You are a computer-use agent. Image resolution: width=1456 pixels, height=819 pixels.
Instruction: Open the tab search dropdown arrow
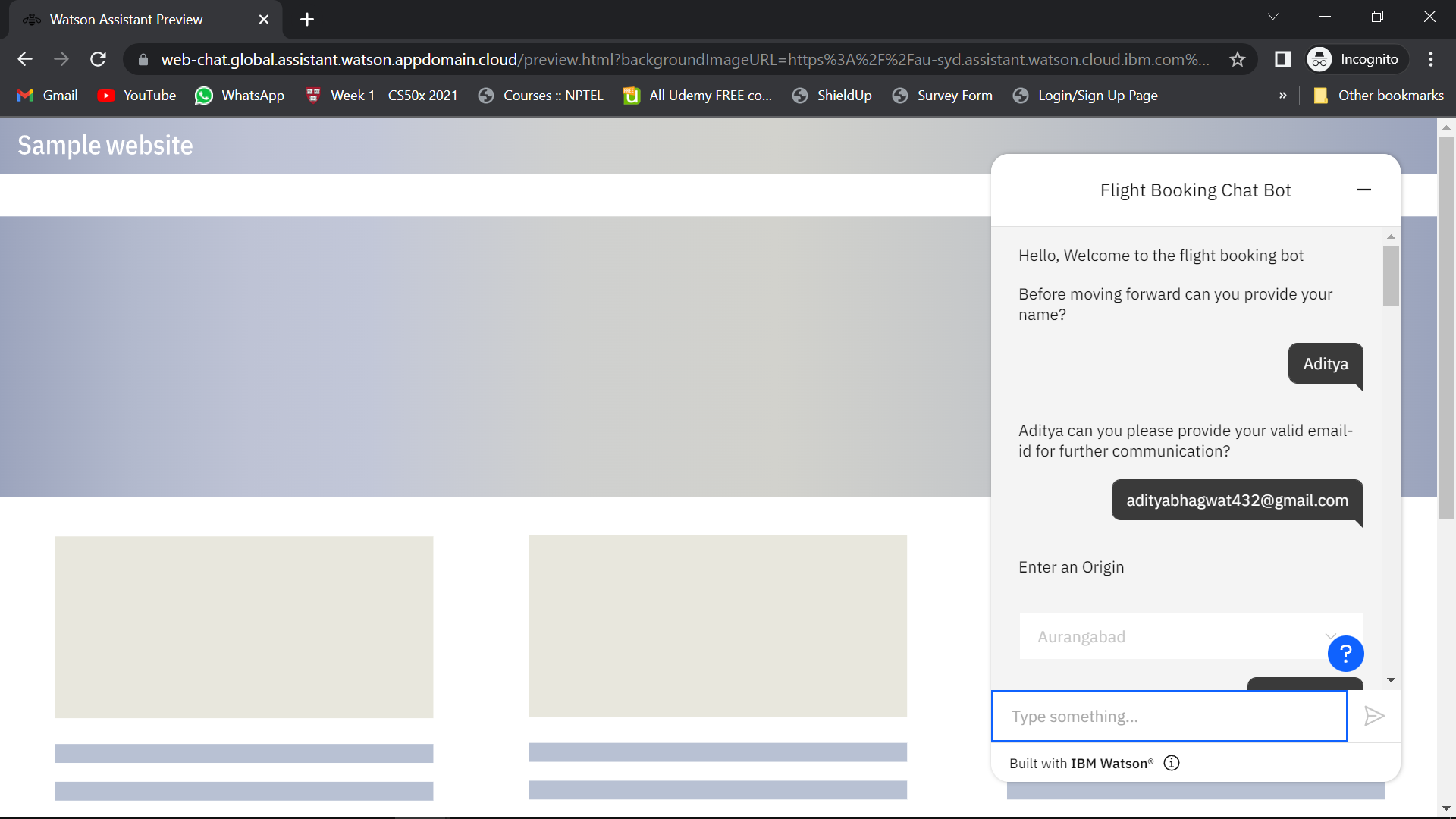(x=1273, y=17)
